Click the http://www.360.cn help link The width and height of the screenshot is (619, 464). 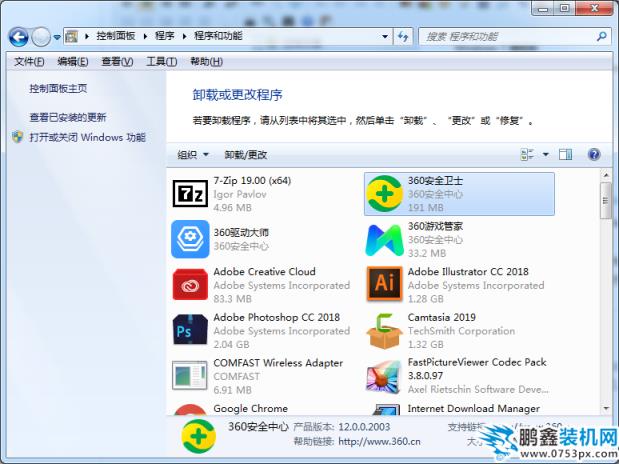click(x=379, y=441)
